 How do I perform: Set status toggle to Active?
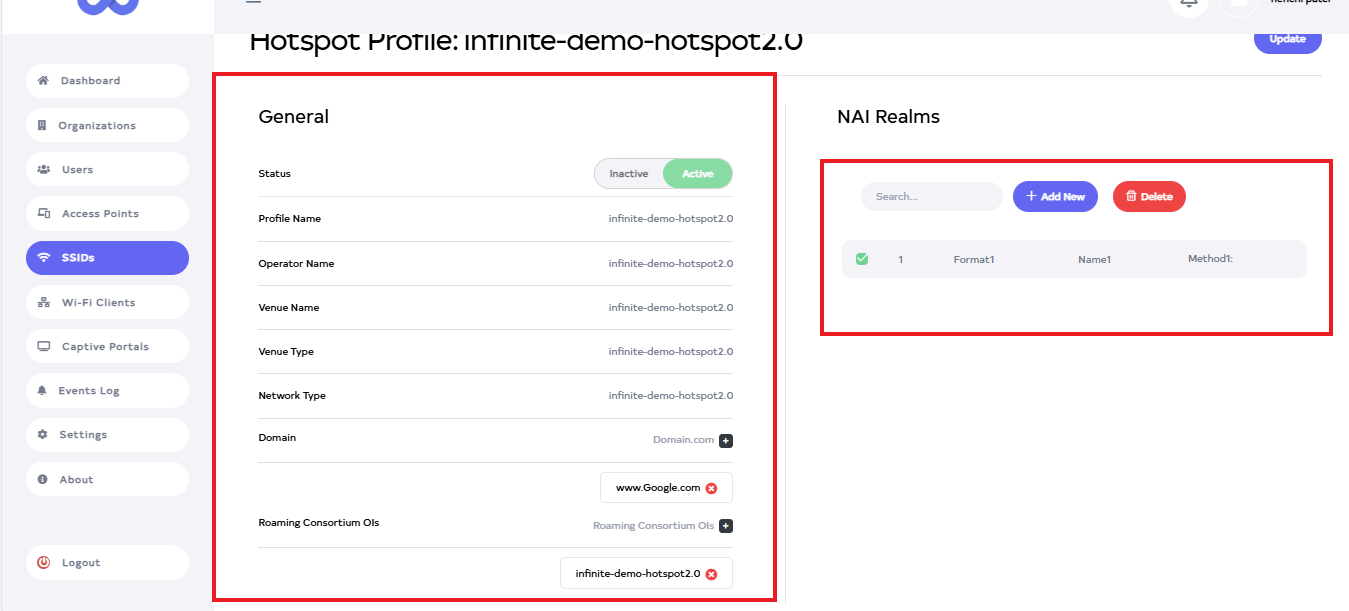coord(697,174)
